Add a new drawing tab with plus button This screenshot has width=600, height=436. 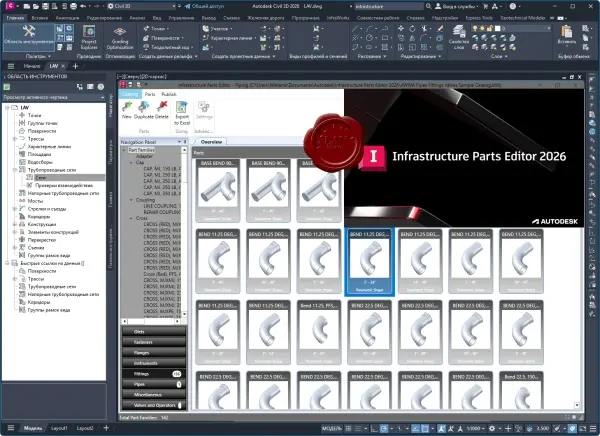point(75,66)
